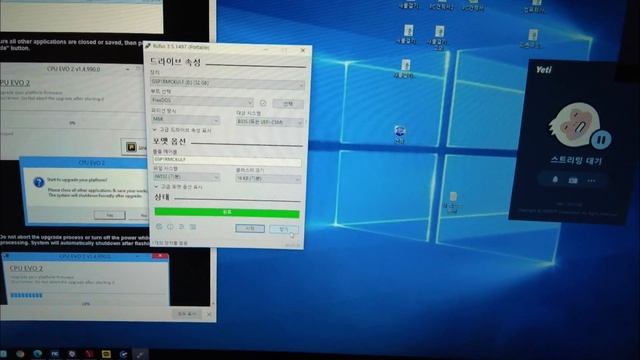Close the browser download bar with X
This screenshot has width=640, height=360.
(x=209, y=314)
